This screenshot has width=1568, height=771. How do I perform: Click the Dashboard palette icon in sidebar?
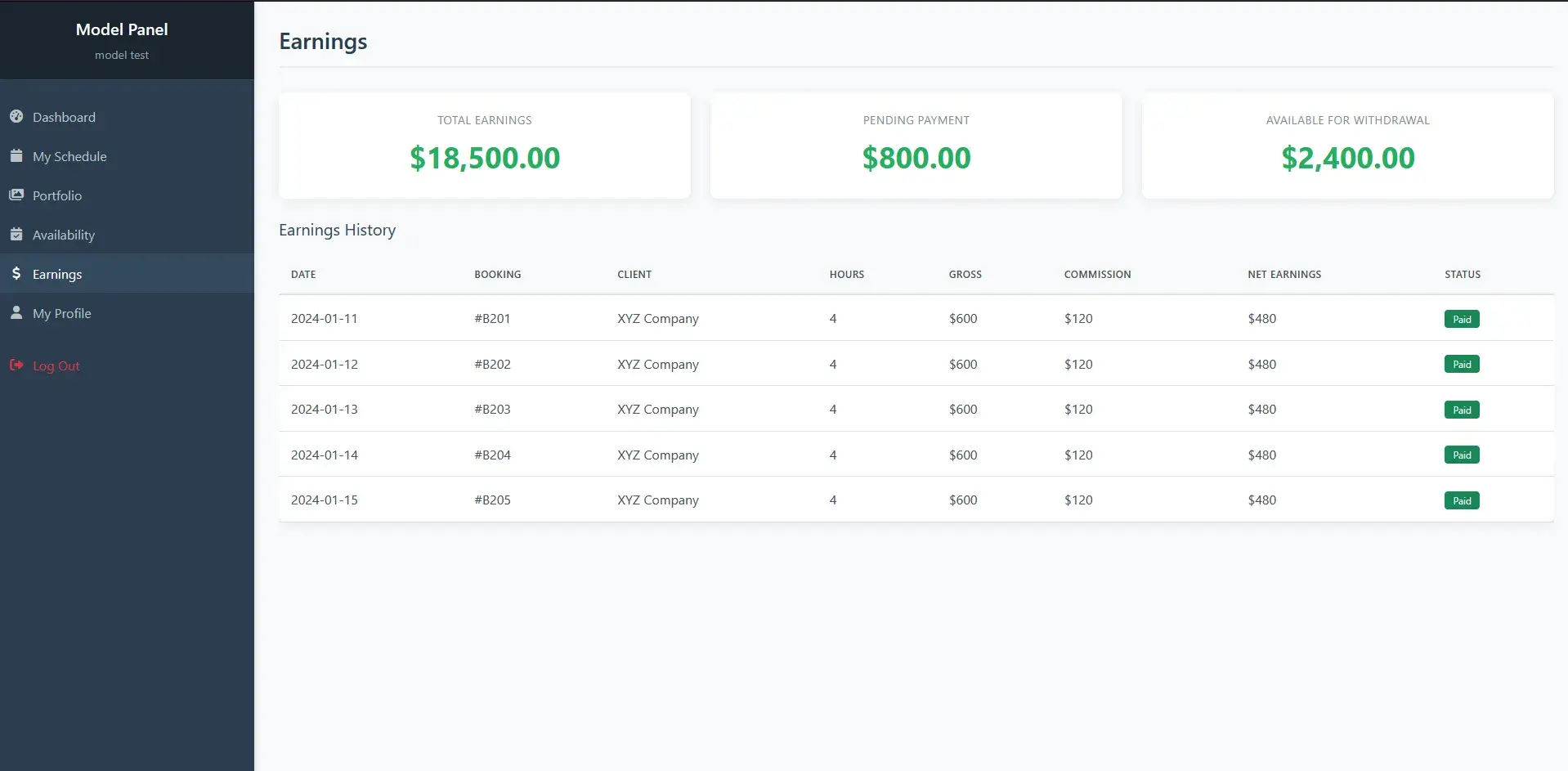click(16, 117)
